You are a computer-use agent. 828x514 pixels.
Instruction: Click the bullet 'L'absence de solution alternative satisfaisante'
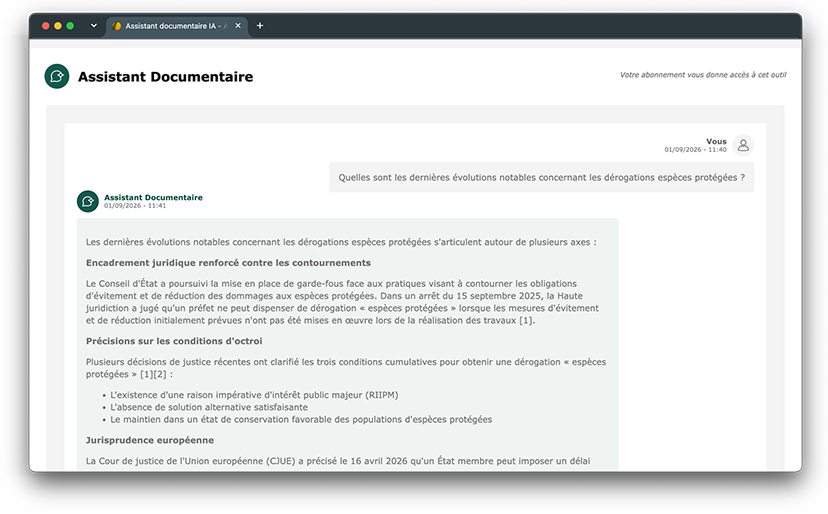pyautogui.click(x=209, y=407)
